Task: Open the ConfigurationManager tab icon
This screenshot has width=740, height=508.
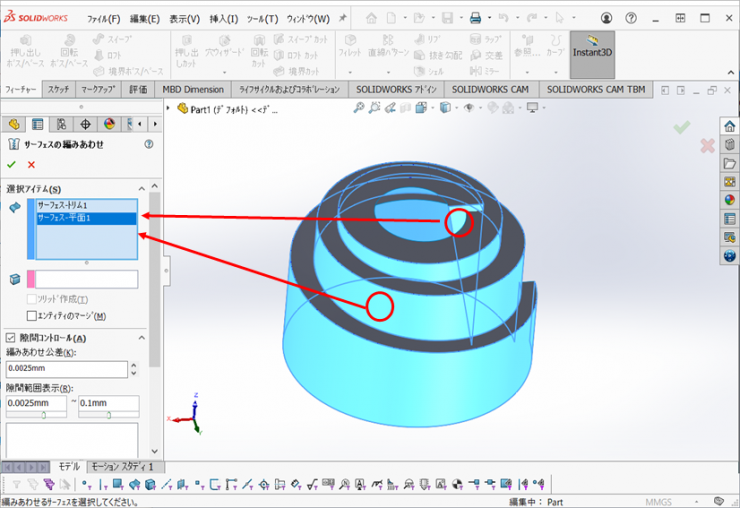Action: click(62, 124)
